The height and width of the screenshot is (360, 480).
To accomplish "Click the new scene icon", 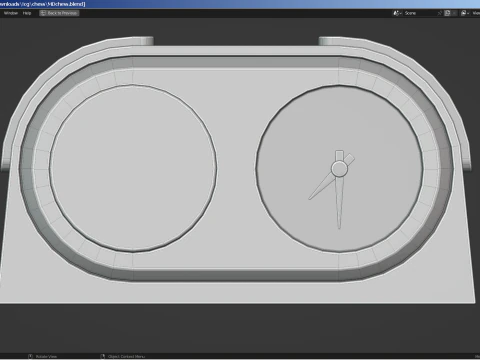I will point(447,13).
